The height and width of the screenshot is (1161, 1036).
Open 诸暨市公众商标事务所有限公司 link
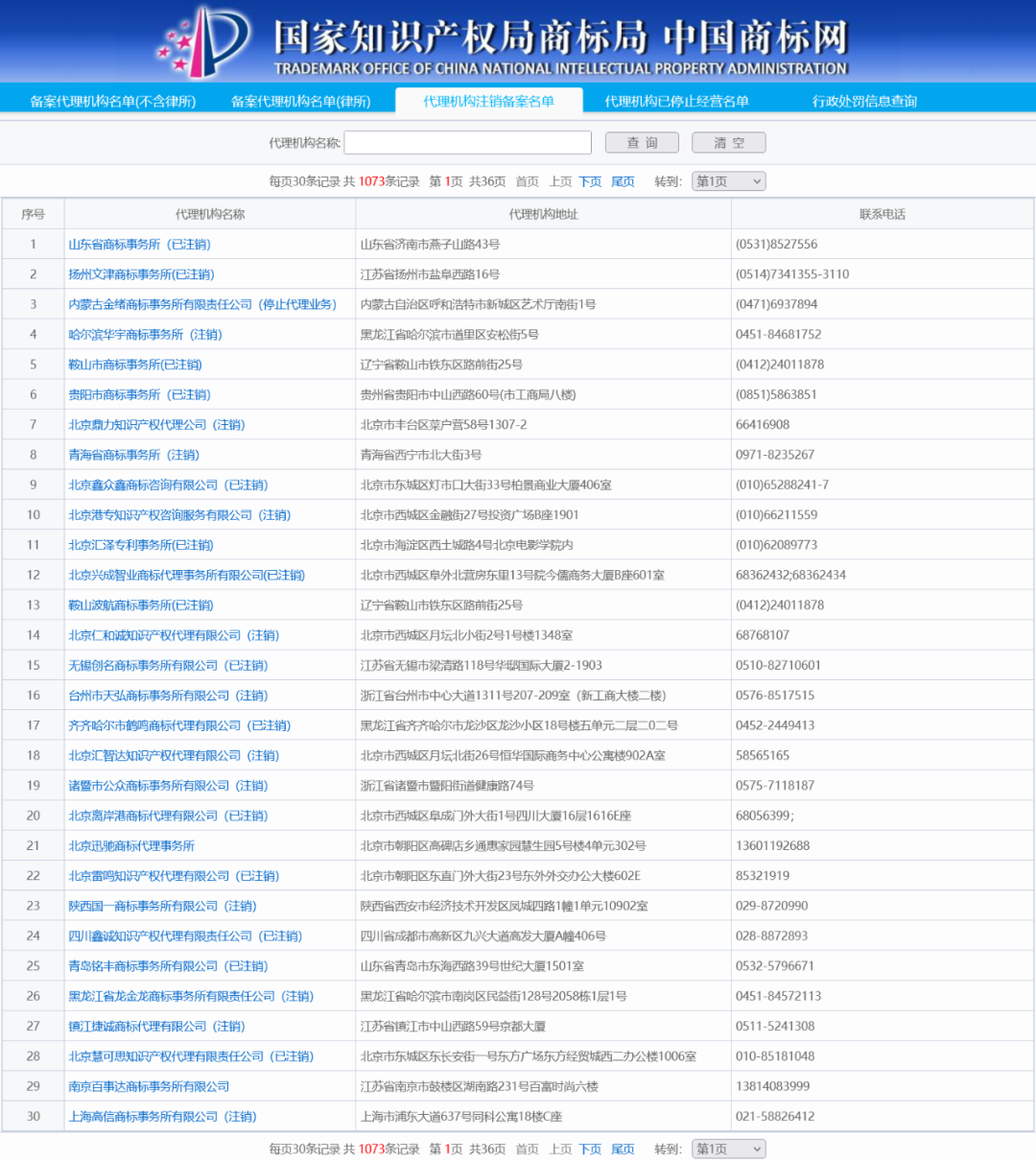pyautogui.click(x=168, y=786)
